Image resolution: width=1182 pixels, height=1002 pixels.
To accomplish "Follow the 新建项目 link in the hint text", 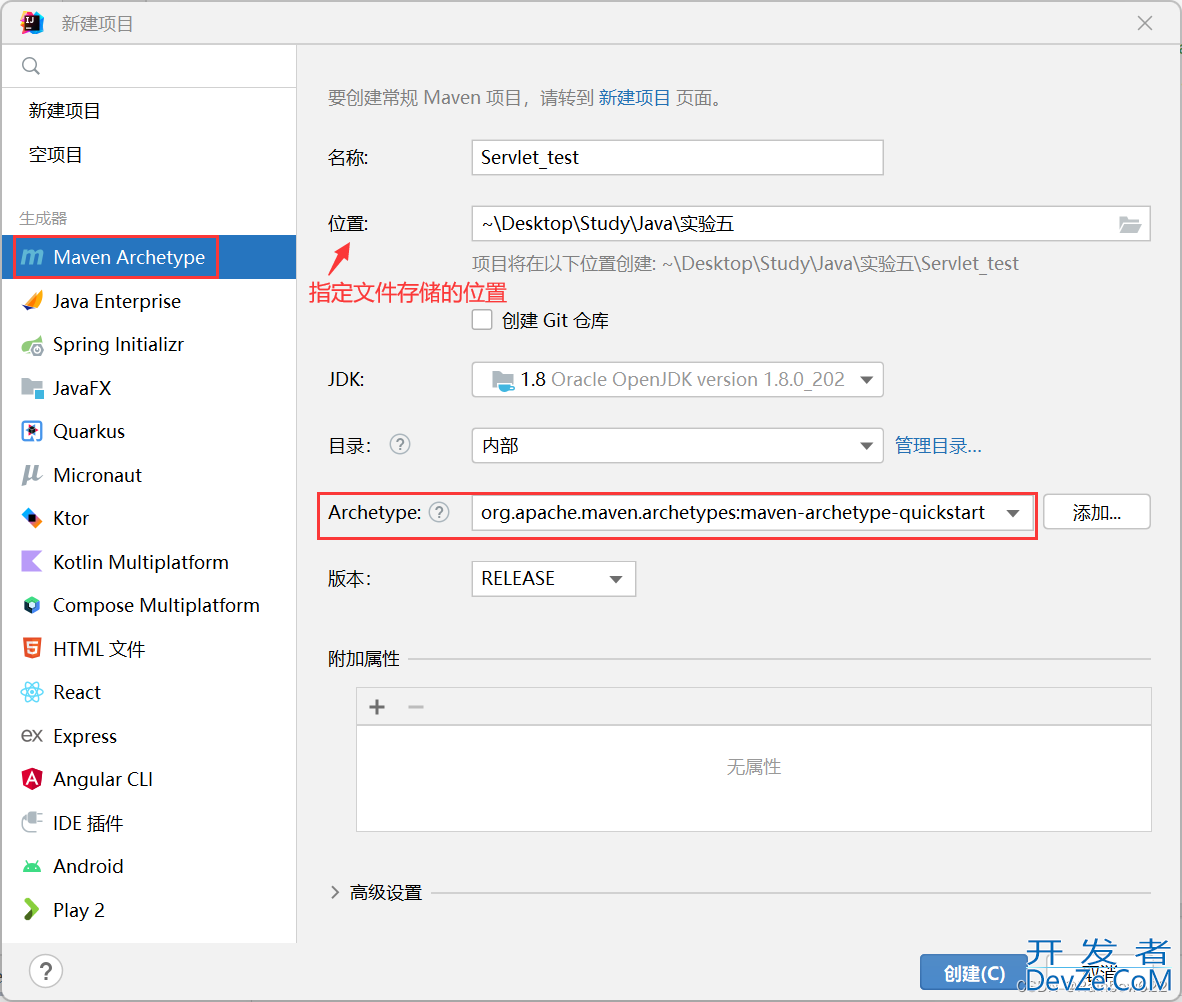I will pos(634,98).
